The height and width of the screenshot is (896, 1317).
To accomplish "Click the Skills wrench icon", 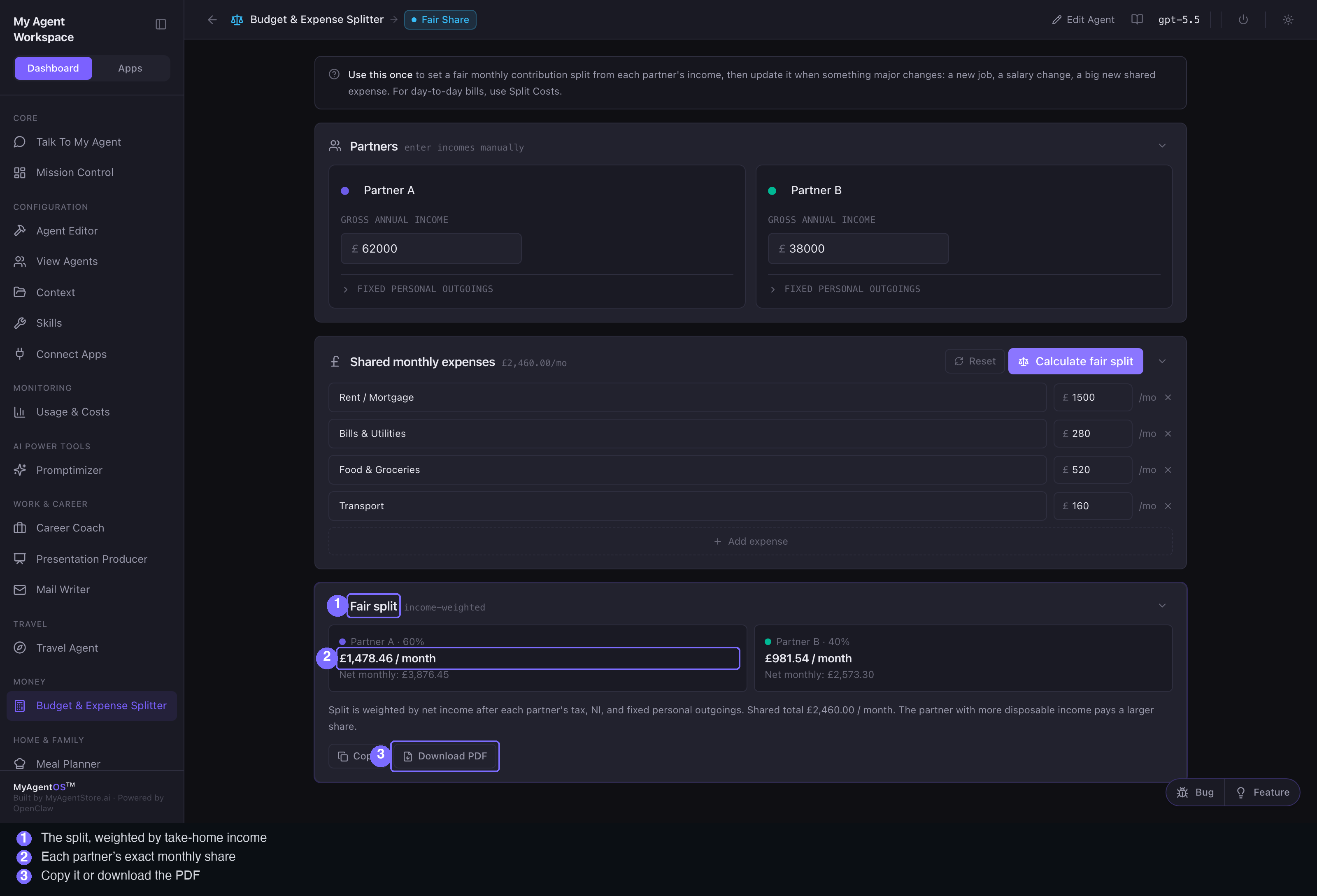I will point(20,323).
